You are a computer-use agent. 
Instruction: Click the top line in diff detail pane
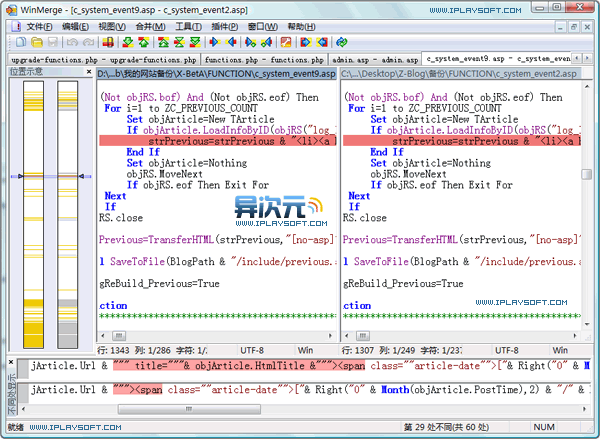point(310,366)
